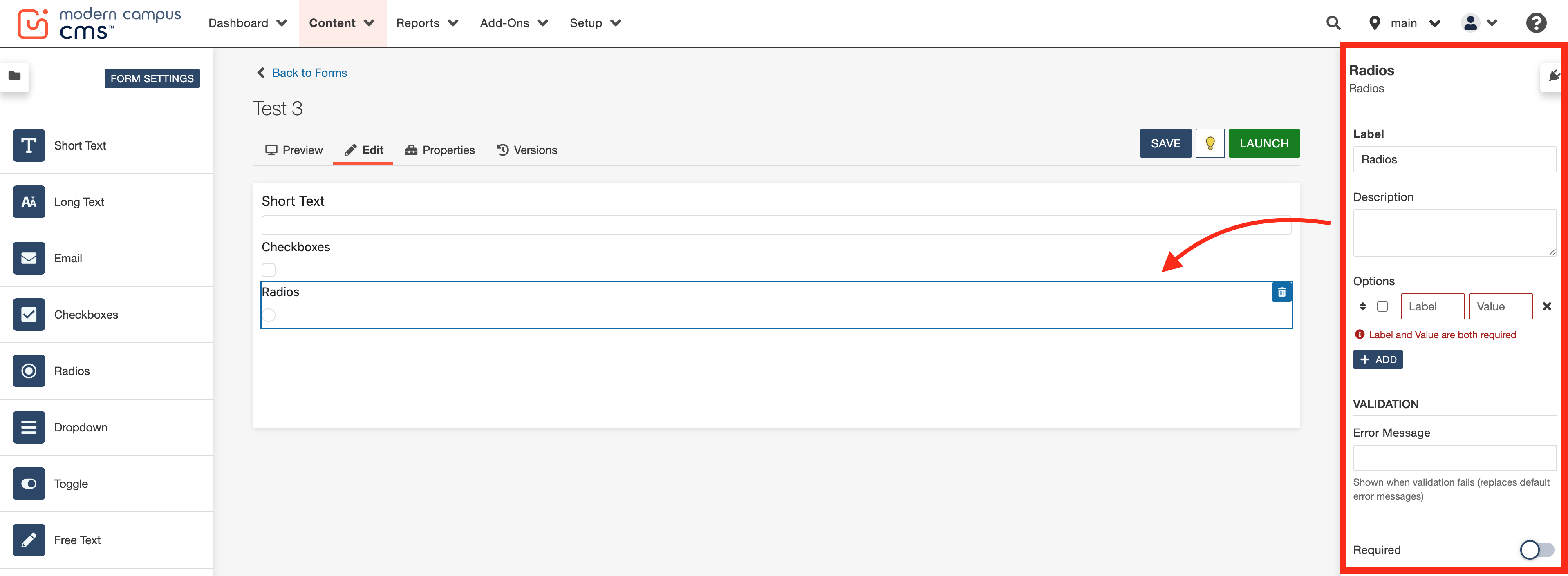1568x576 pixels.
Task: Add a Free Text element
Action: pyautogui.click(x=77, y=540)
